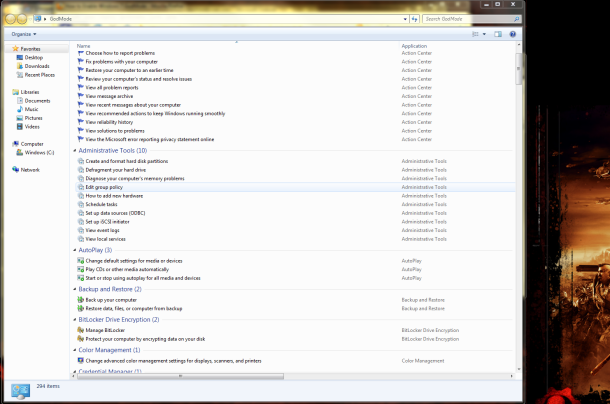This screenshot has width=610, height=404.
Task: Sort by the Application column header
Action: [414, 46]
